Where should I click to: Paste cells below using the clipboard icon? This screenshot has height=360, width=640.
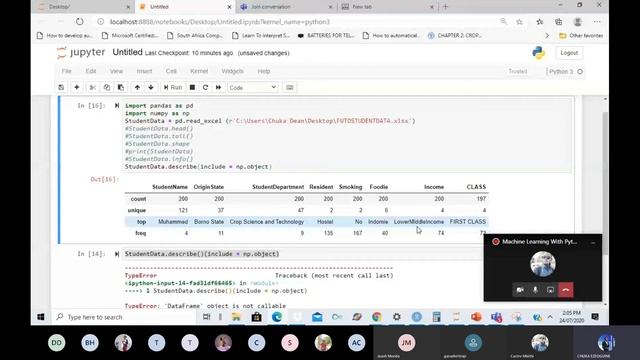click(x=121, y=87)
